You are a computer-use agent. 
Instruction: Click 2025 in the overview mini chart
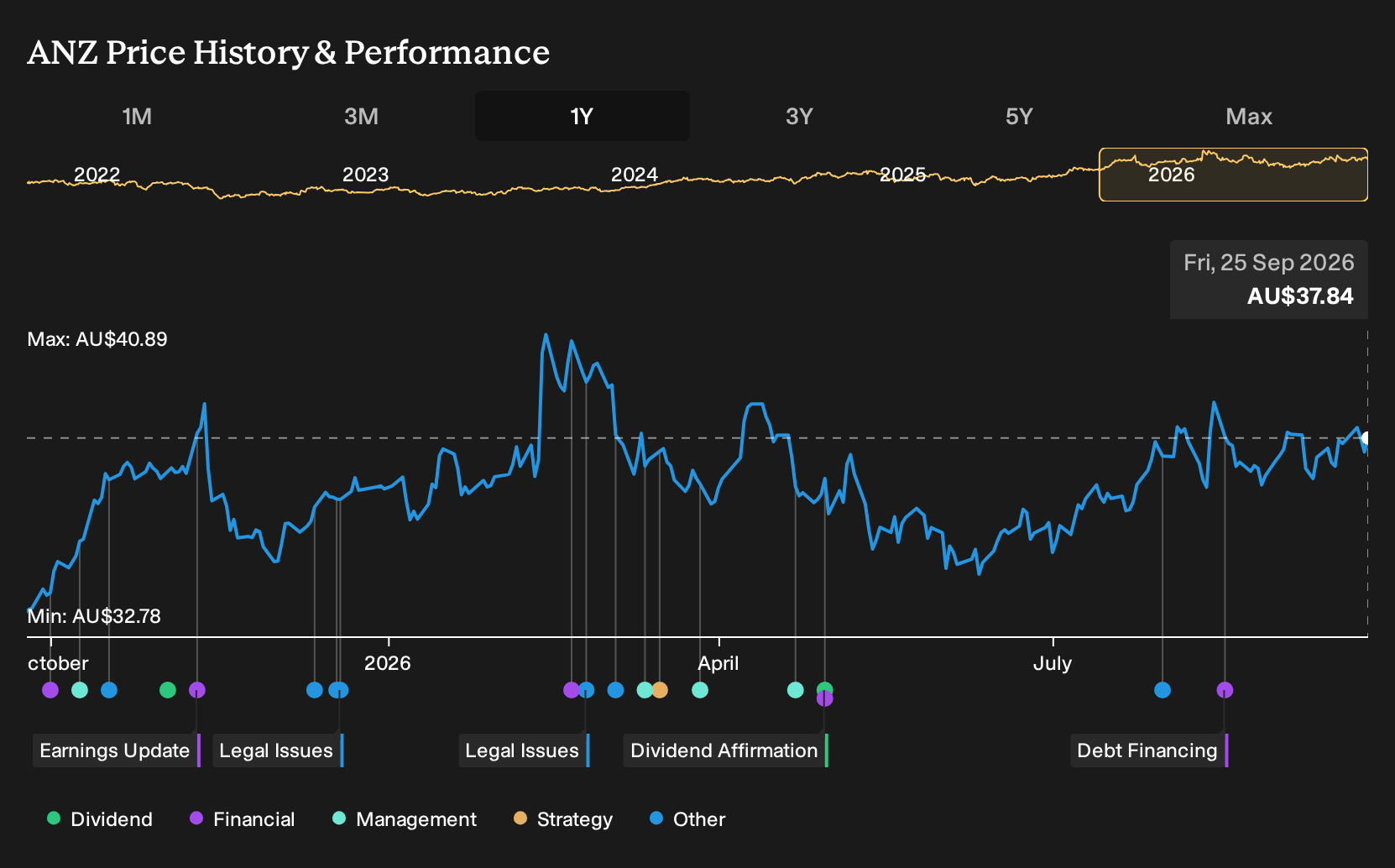(x=903, y=175)
